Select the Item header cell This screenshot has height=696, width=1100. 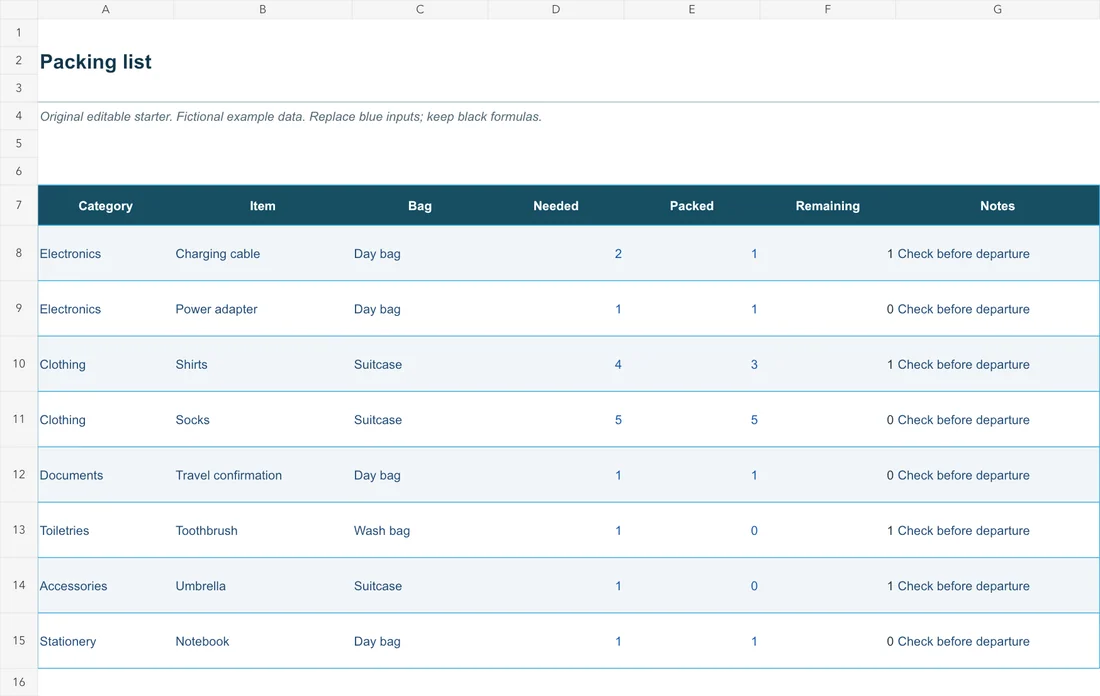tap(262, 206)
